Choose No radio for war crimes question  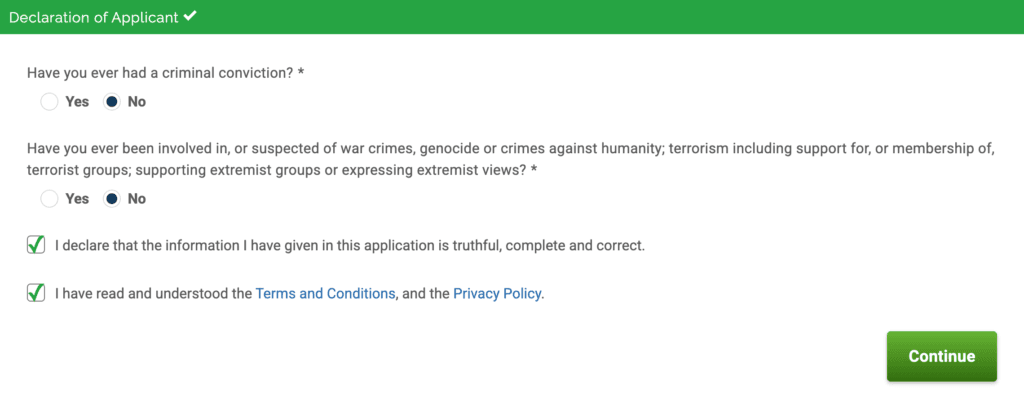click(112, 198)
